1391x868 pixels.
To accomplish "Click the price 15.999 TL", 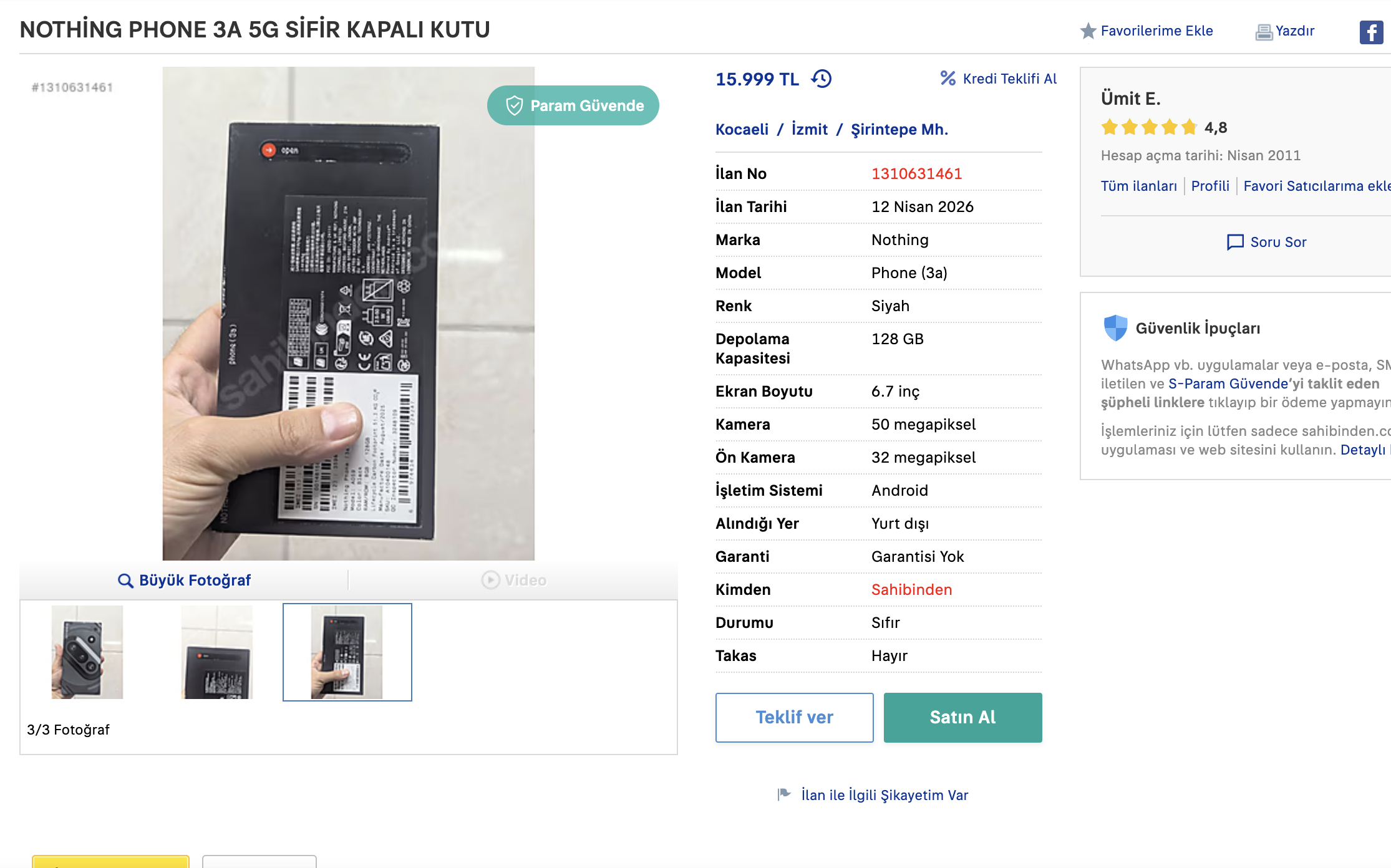I will pyautogui.click(x=757, y=79).
